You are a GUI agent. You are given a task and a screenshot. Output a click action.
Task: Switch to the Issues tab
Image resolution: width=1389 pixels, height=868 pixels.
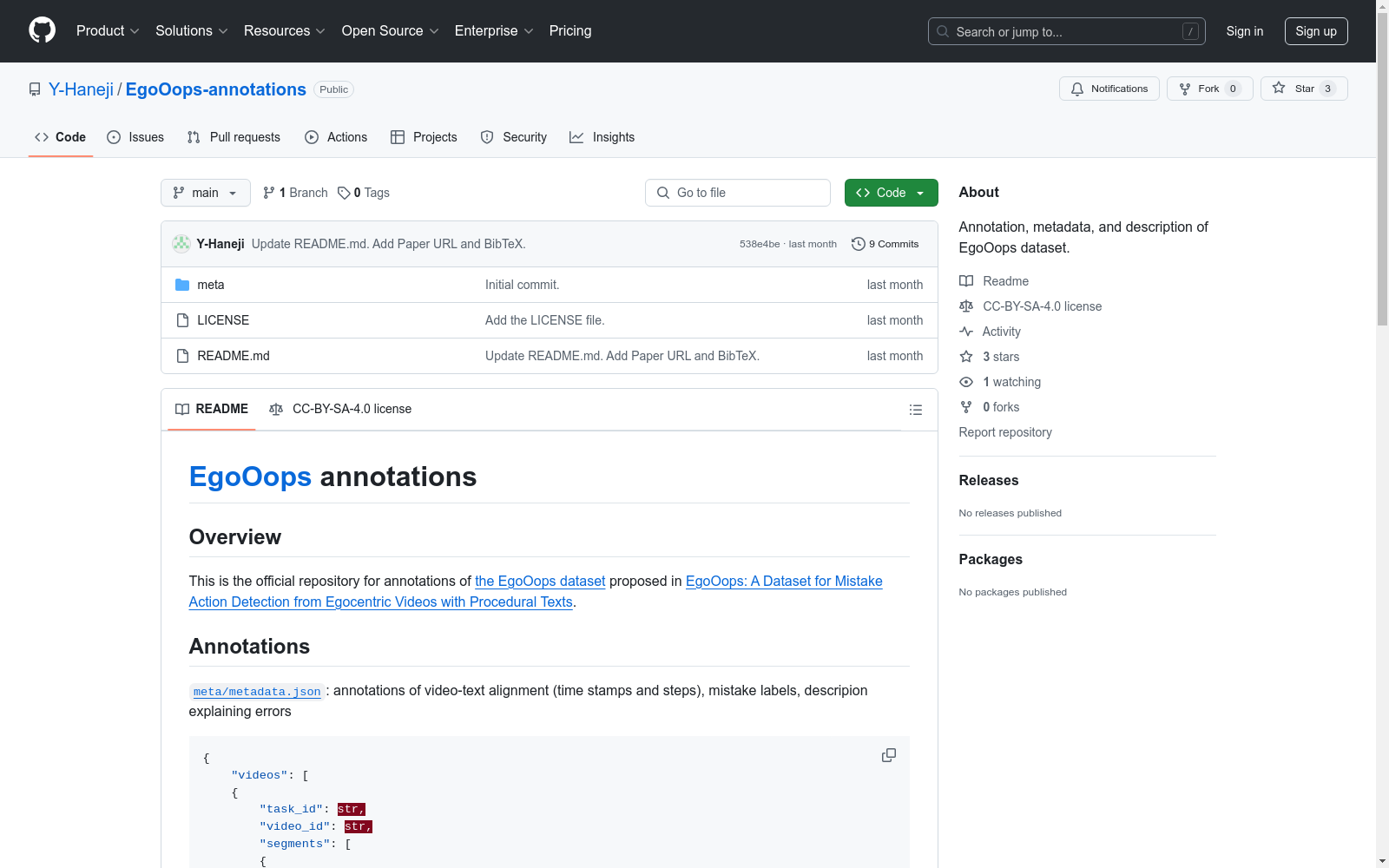135,137
